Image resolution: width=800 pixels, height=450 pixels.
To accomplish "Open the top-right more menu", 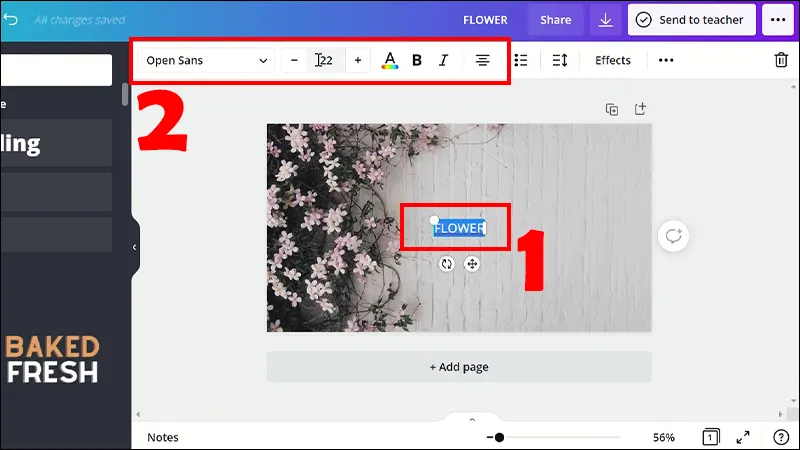I will pos(779,20).
